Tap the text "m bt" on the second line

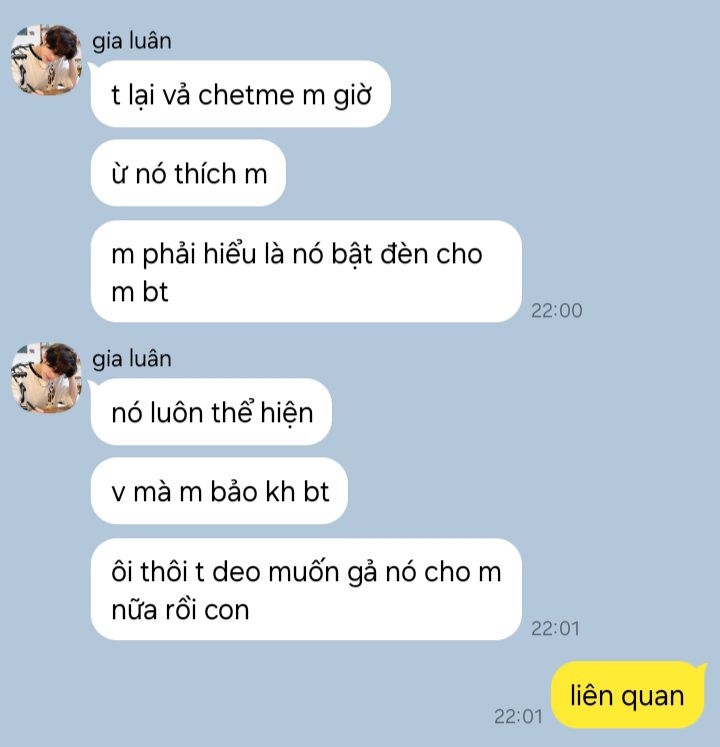pos(140,292)
